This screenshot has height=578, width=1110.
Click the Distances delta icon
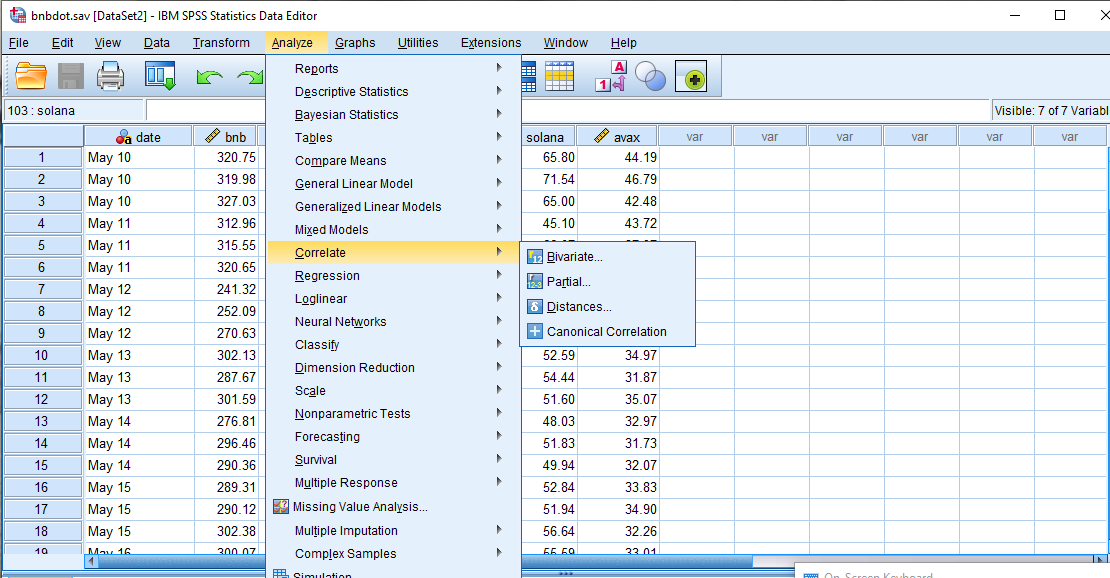click(535, 307)
